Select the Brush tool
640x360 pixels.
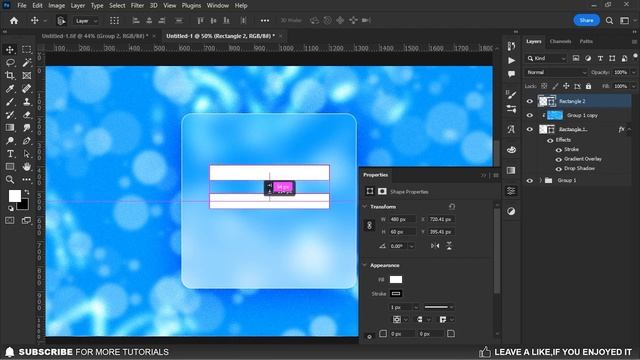pyautogui.click(x=10, y=102)
